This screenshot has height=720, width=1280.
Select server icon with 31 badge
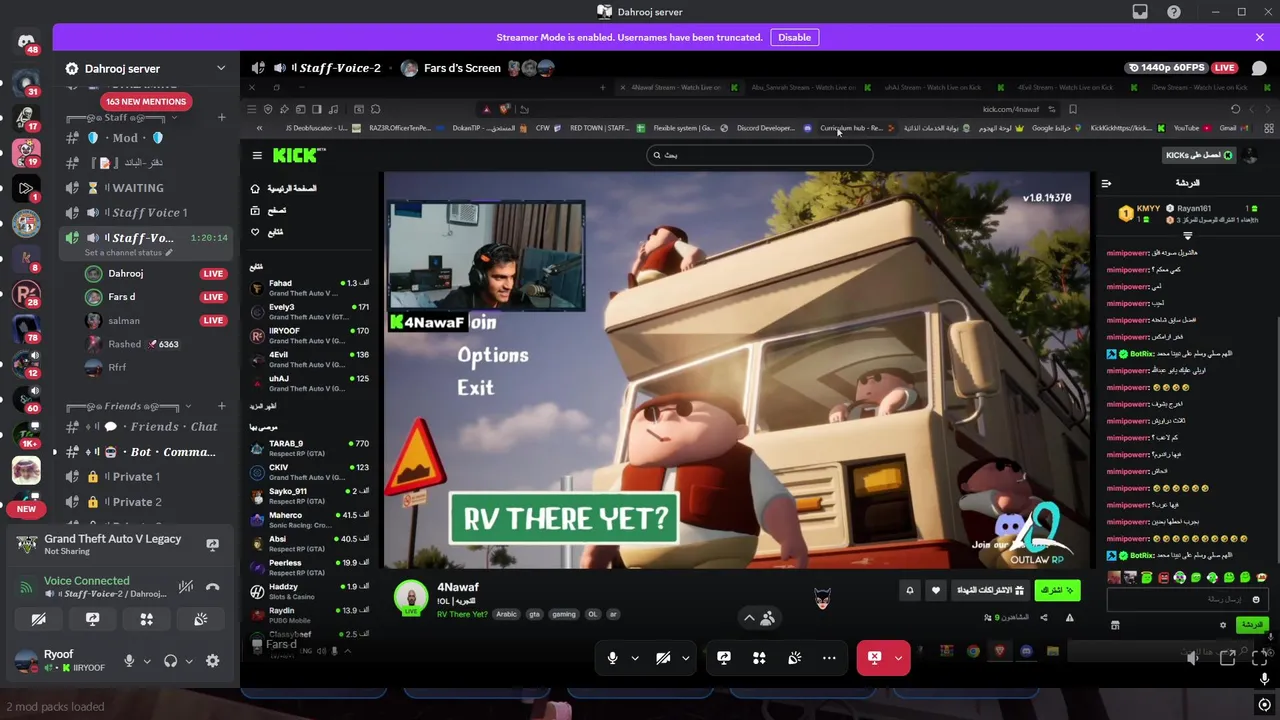click(x=26, y=82)
